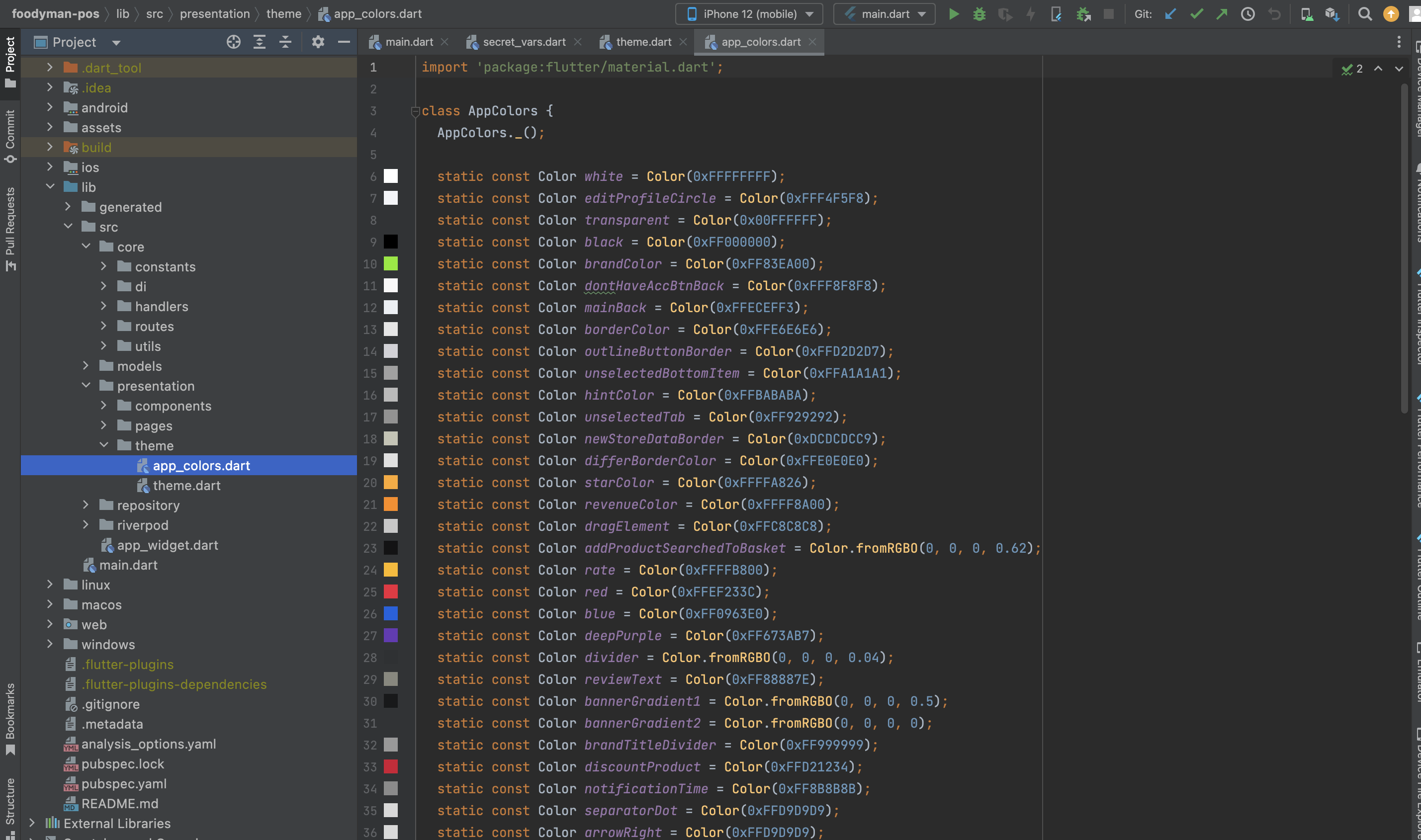Open README.md in project tree
1421x840 pixels.
(x=120, y=803)
